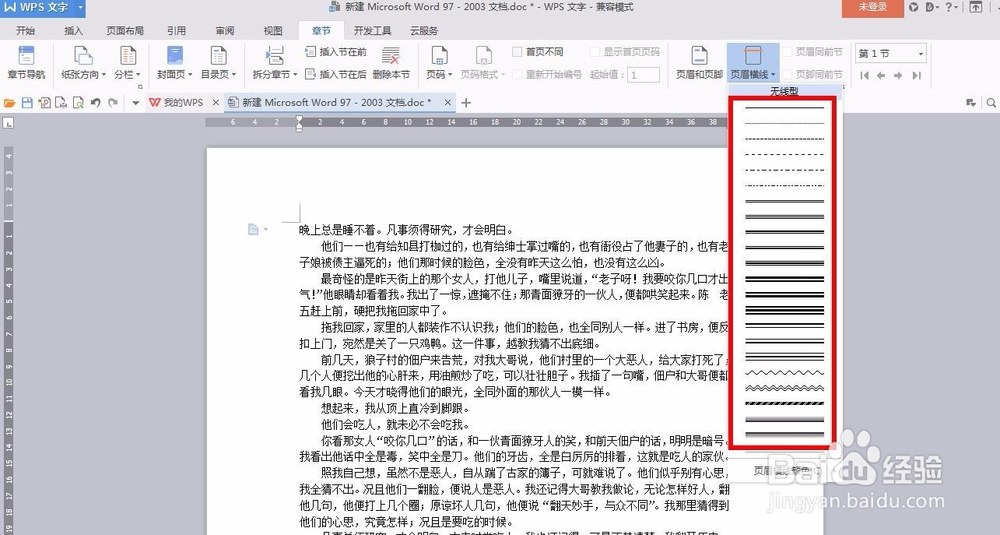Switch to the 引用 (References) ribbon tab
The height and width of the screenshot is (535, 1000).
[177, 30]
